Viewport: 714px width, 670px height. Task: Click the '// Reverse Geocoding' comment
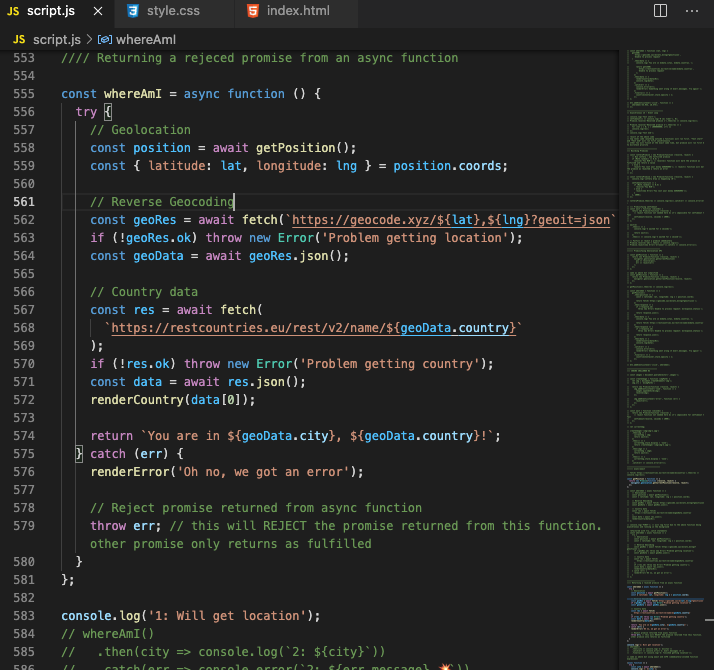point(162,202)
